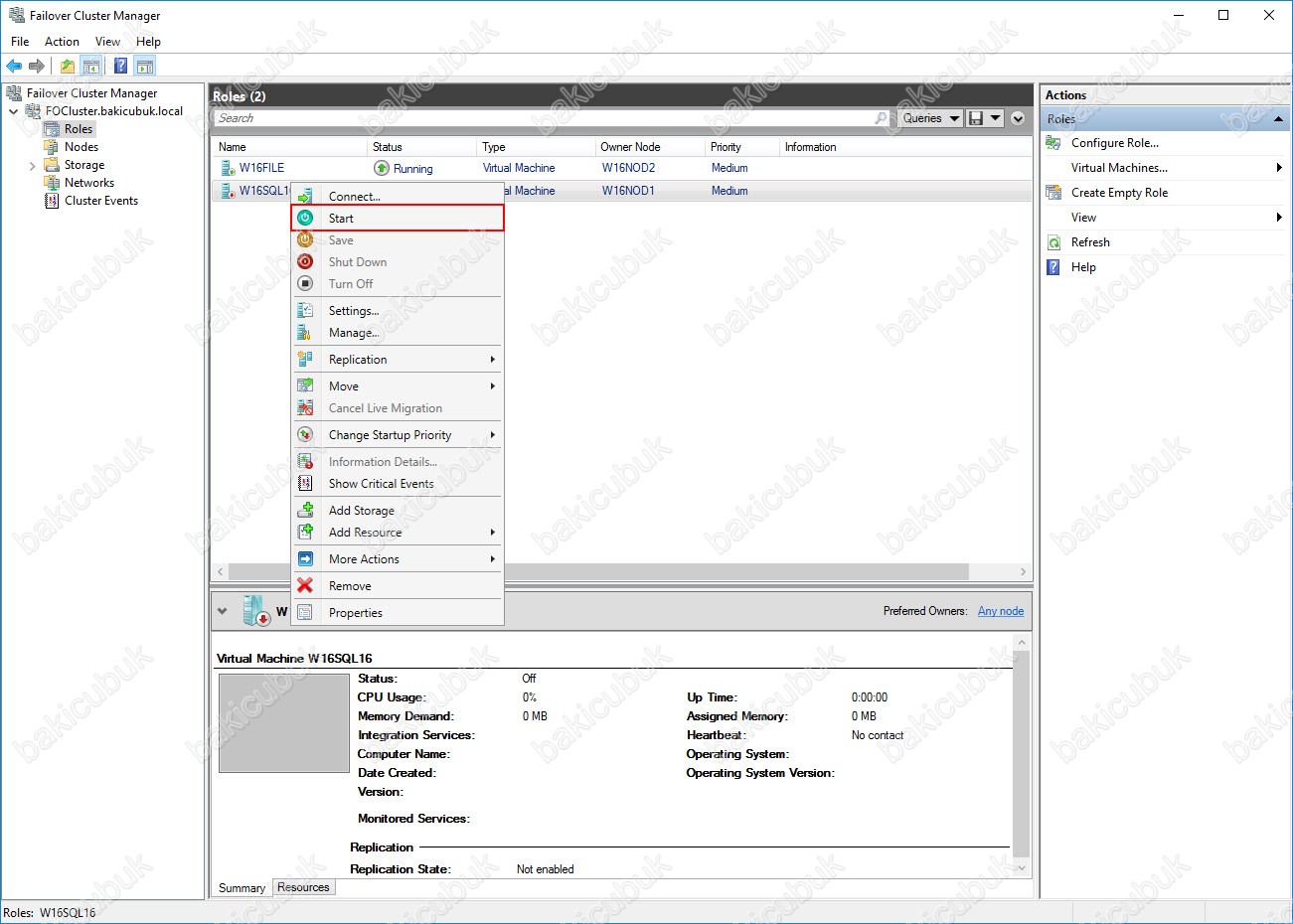The image size is (1293, 924).
Task: Click the Owner Node column header
Action: click(649, 147)
